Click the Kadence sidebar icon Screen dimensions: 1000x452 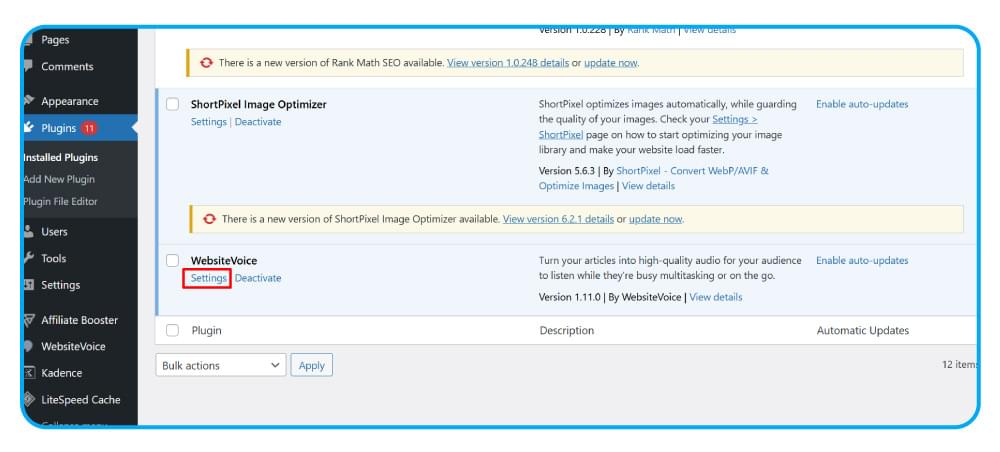pos(28,373)
